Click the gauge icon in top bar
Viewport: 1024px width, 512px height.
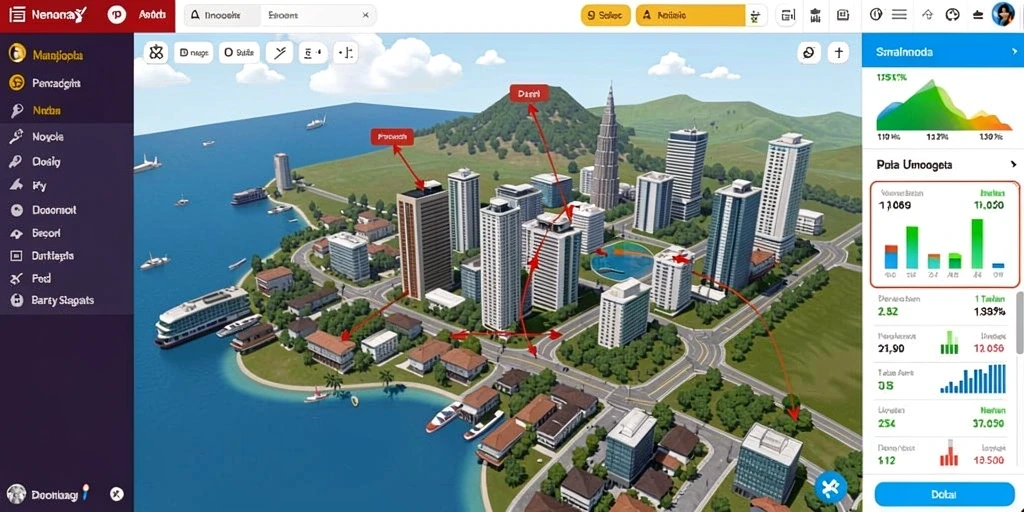point(952,15)
